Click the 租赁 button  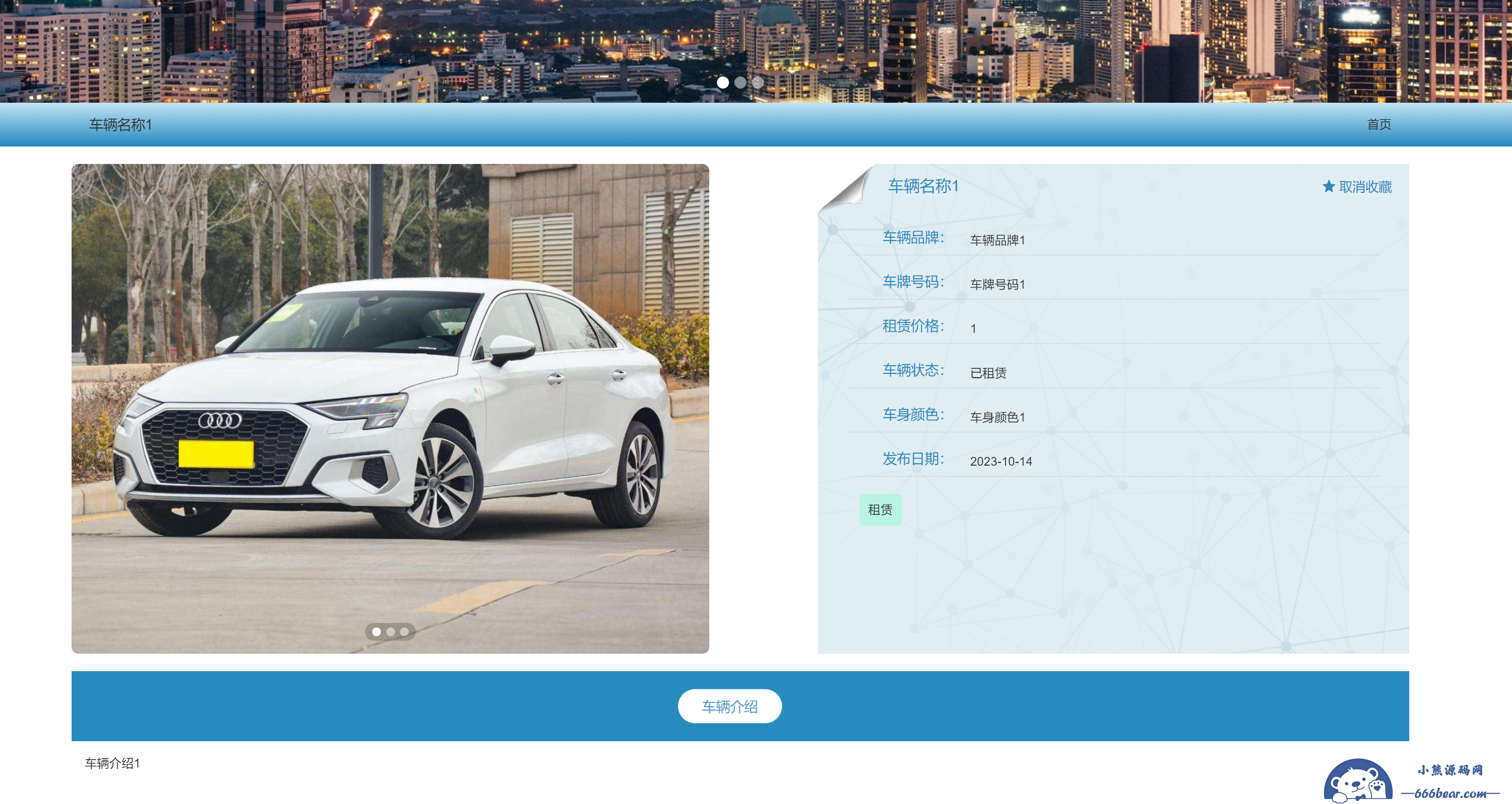(880, 510)
